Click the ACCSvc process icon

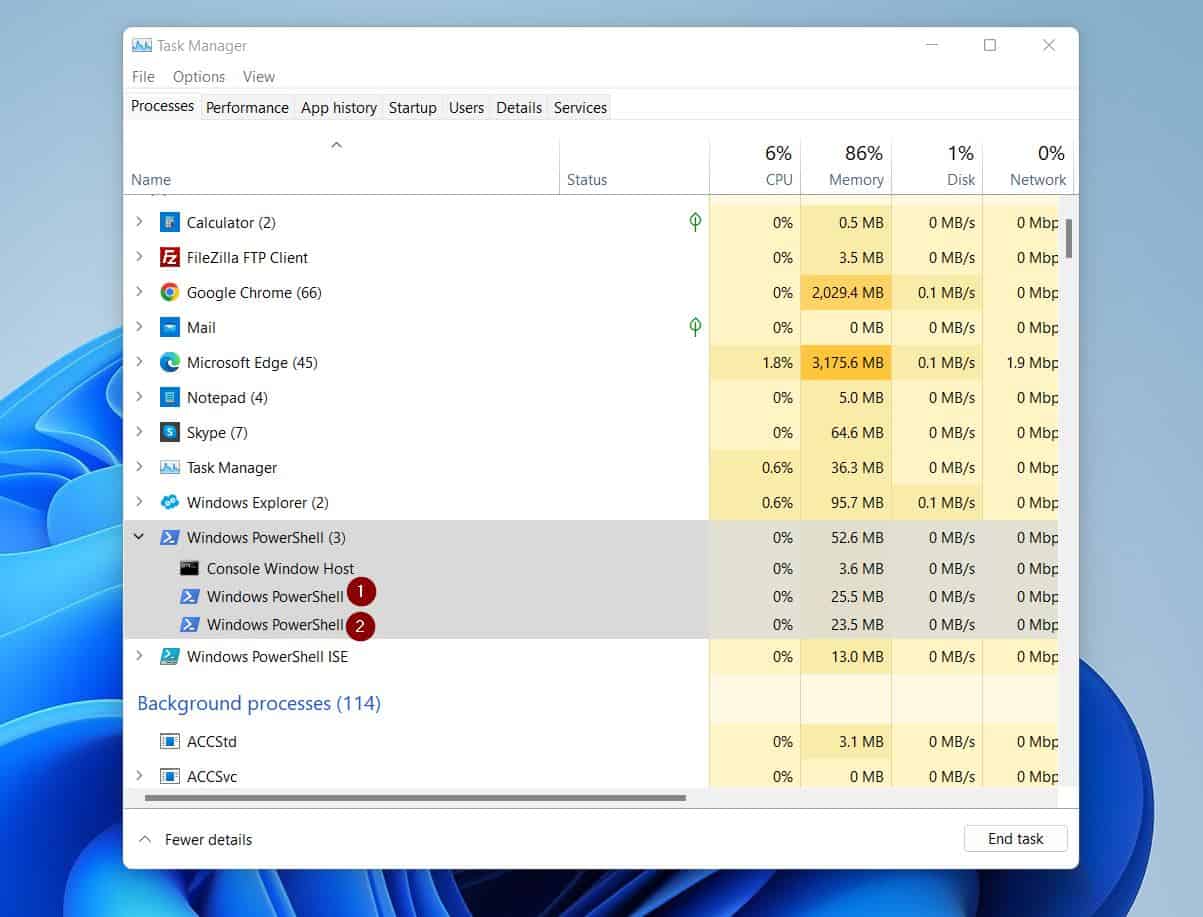point(169,776)
